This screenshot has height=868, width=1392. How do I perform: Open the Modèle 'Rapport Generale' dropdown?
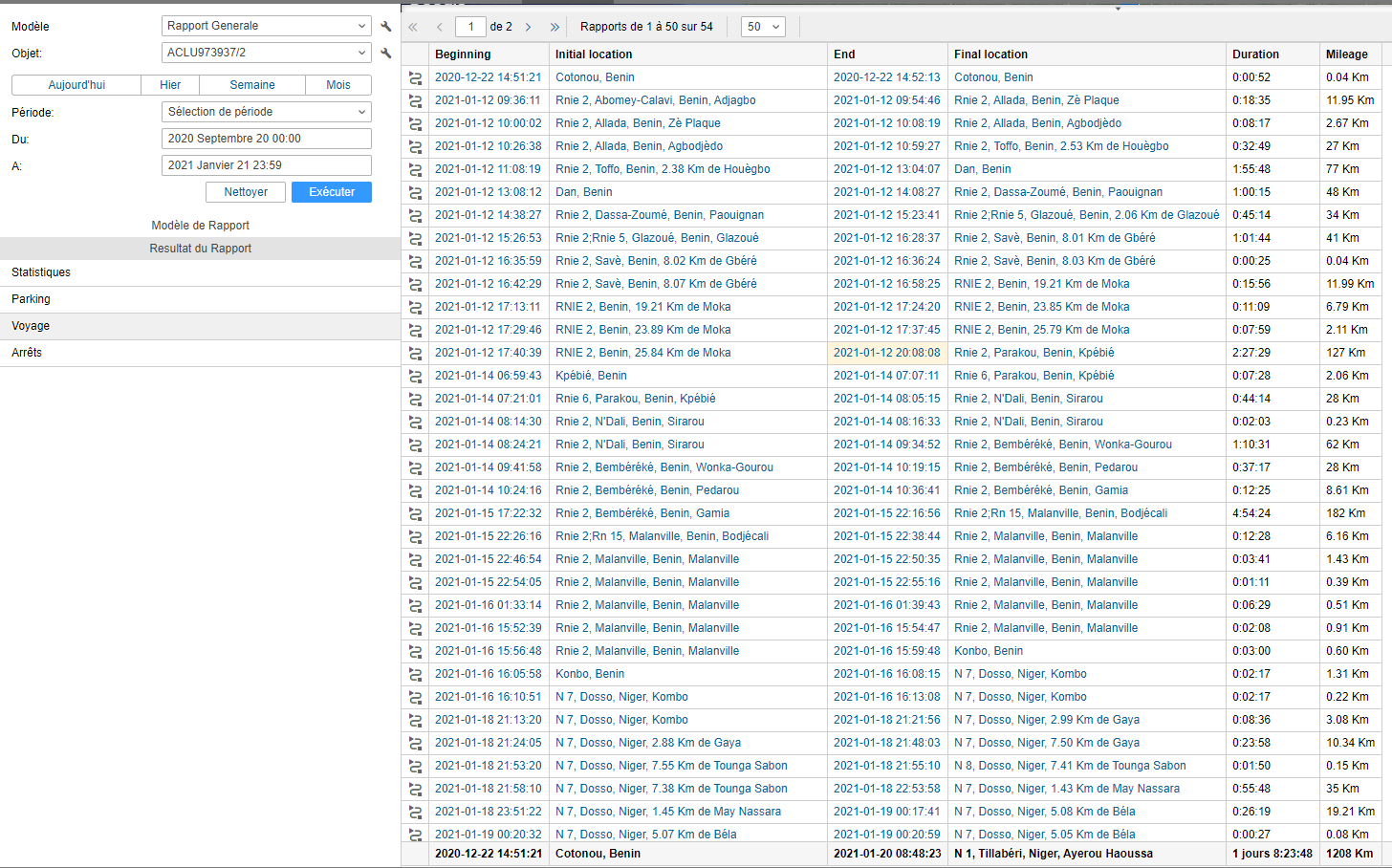coord(266,26)
